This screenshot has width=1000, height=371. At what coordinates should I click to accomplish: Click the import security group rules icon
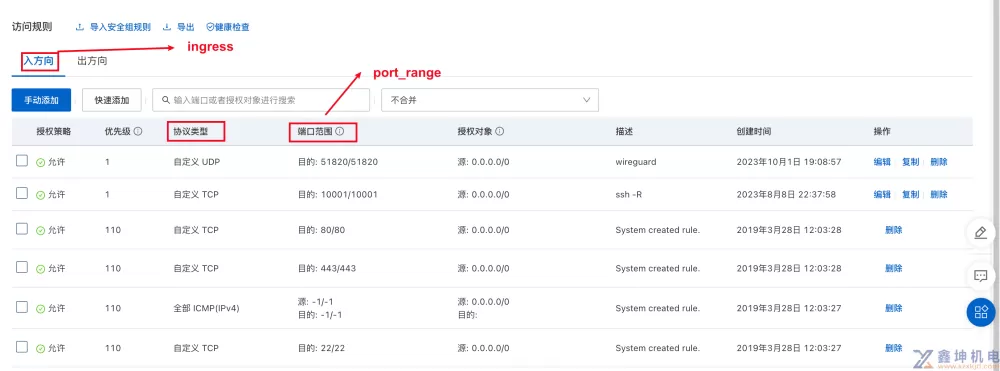80,27
